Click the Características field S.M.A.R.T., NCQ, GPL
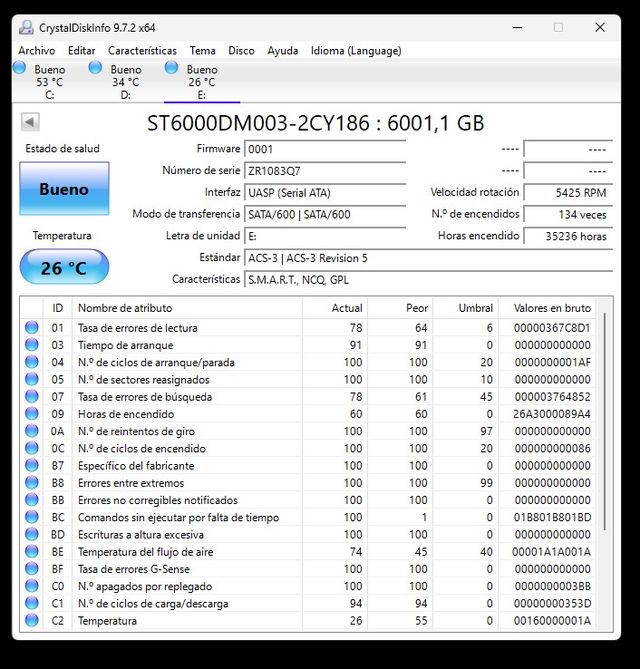The width and height of the screenshot is (640, 669). pyautogui.click(x=428, y=280)
